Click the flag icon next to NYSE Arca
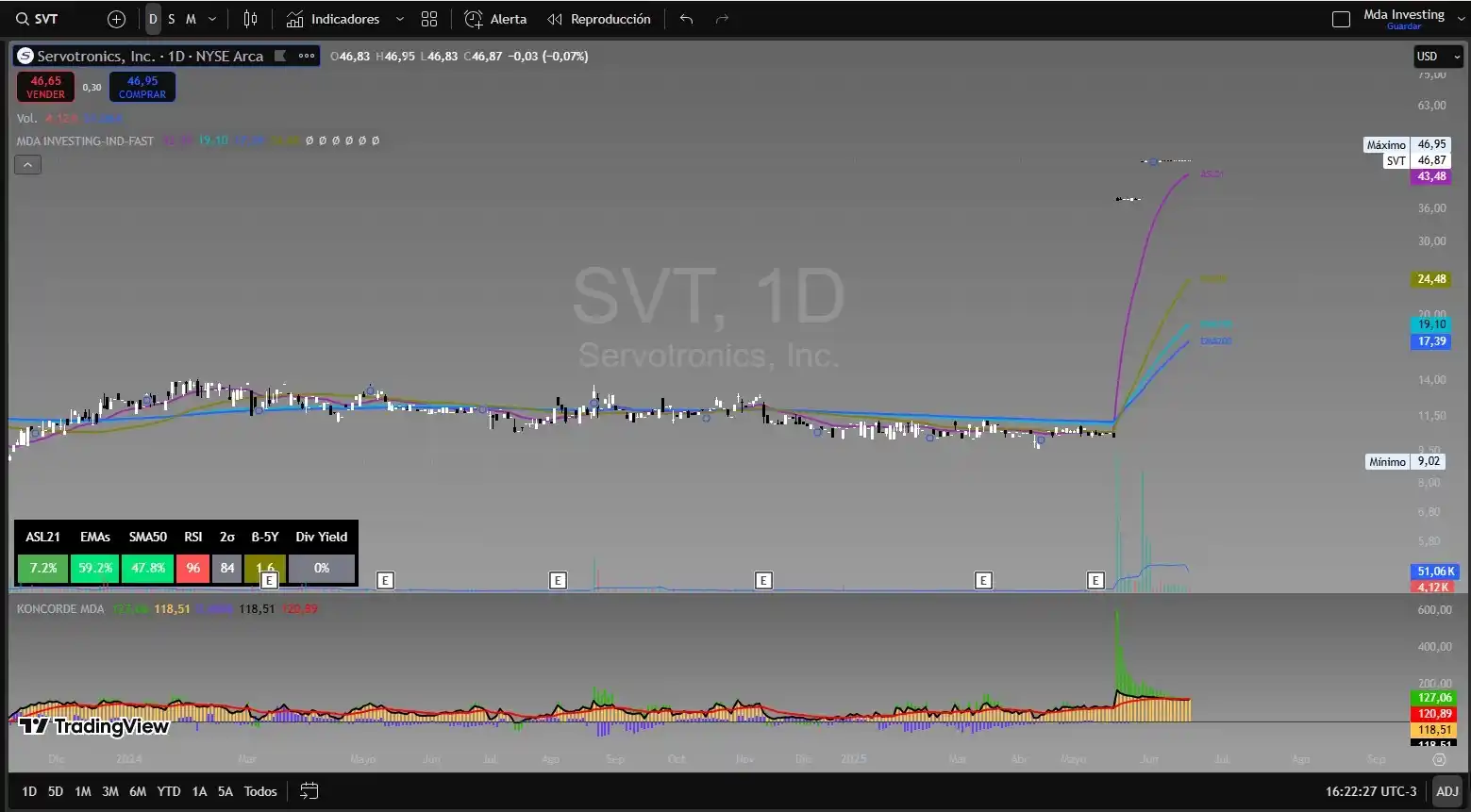This screenshot has height=812, width=1471. coord(280,56)
